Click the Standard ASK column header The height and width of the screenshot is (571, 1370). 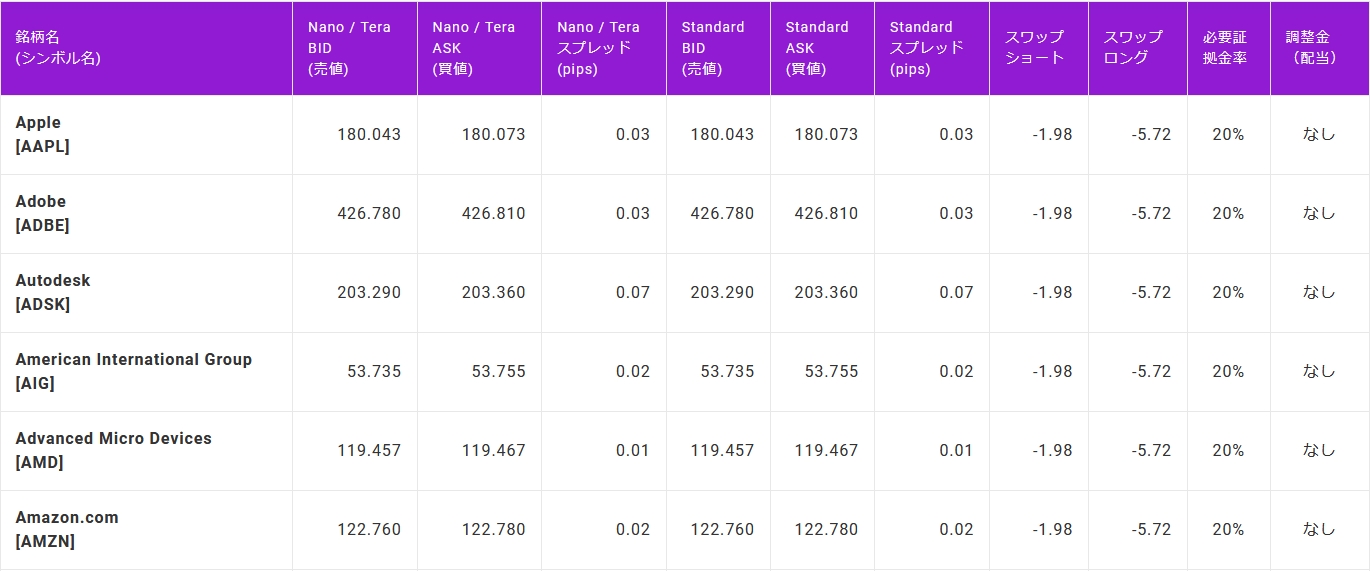pos(817,48)
